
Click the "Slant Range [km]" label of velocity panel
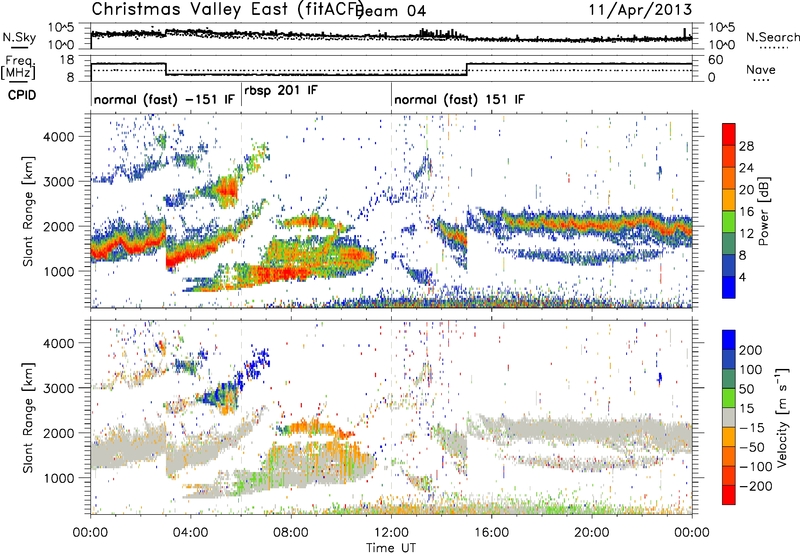28,418
